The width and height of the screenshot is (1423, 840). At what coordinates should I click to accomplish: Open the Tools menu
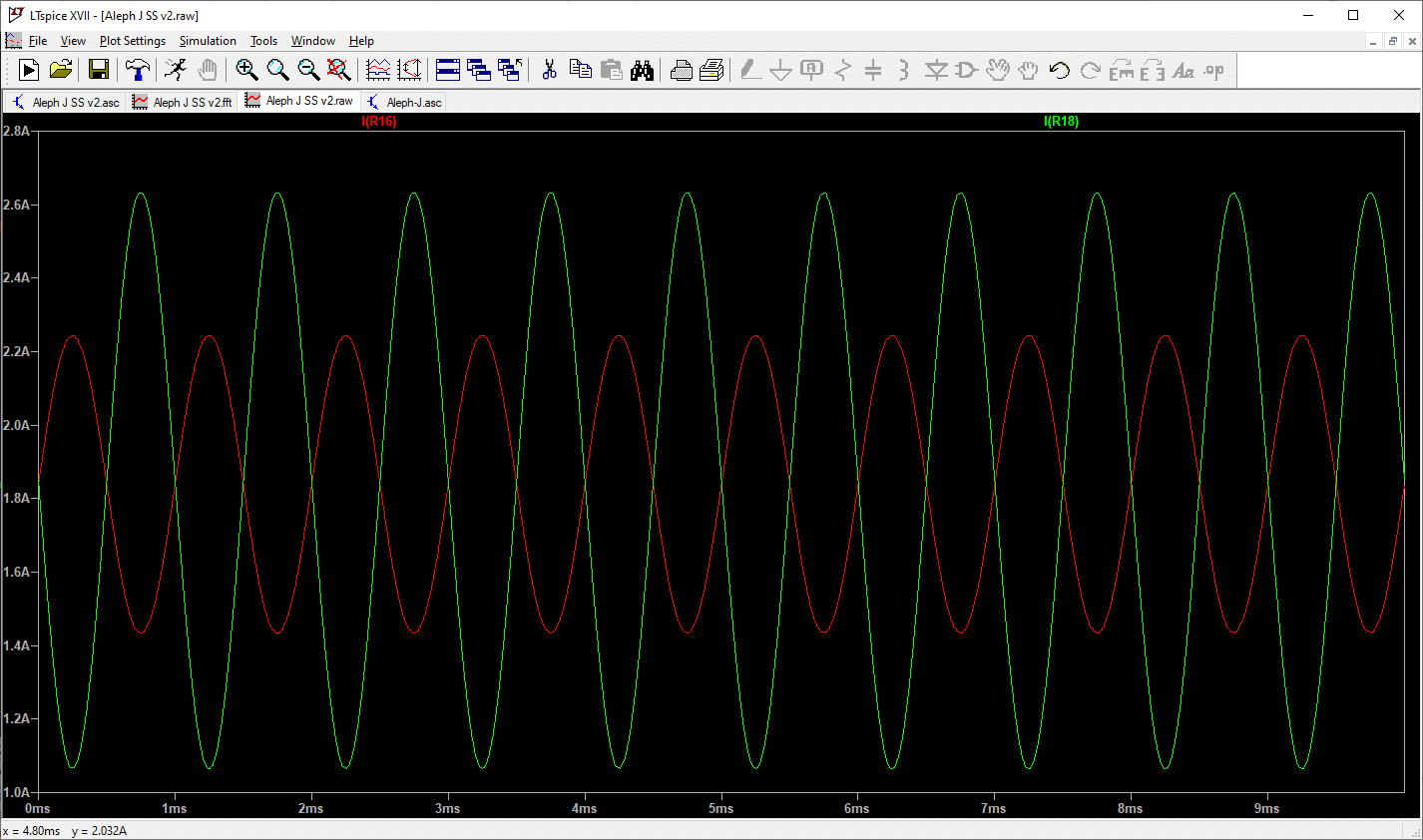click(263, 41)
